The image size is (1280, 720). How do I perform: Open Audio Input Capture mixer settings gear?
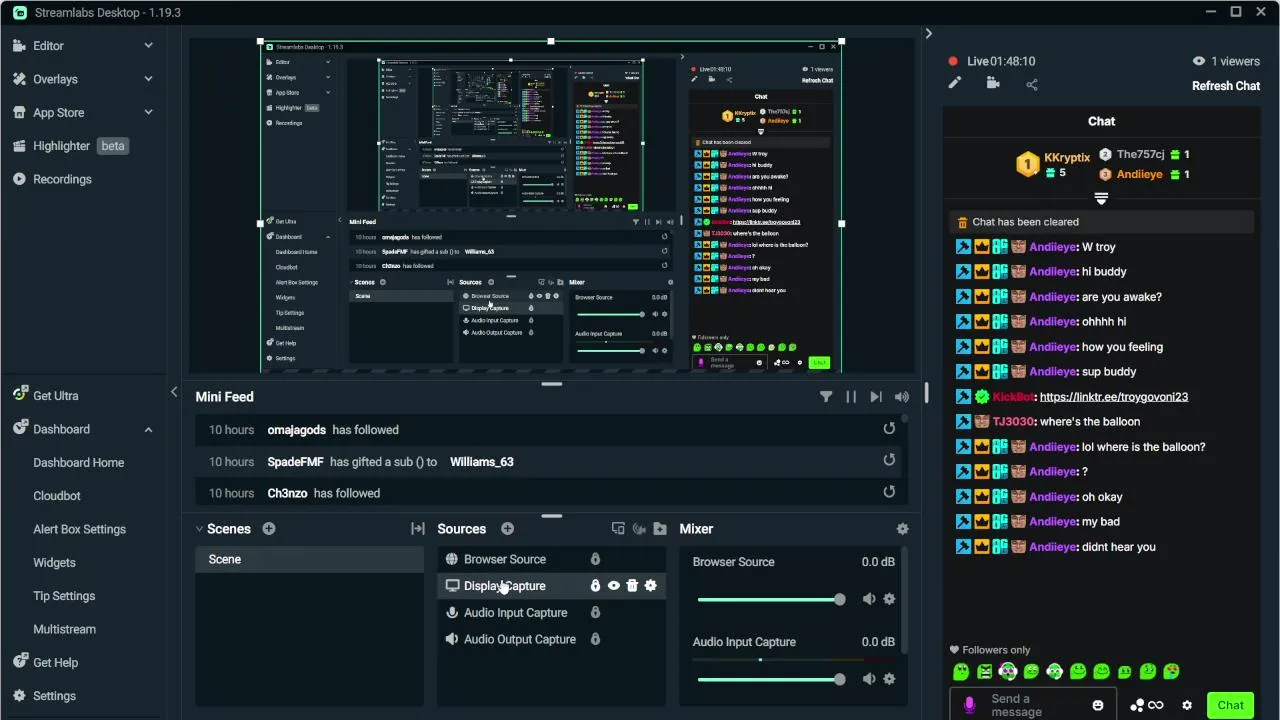tap(889, 679)
